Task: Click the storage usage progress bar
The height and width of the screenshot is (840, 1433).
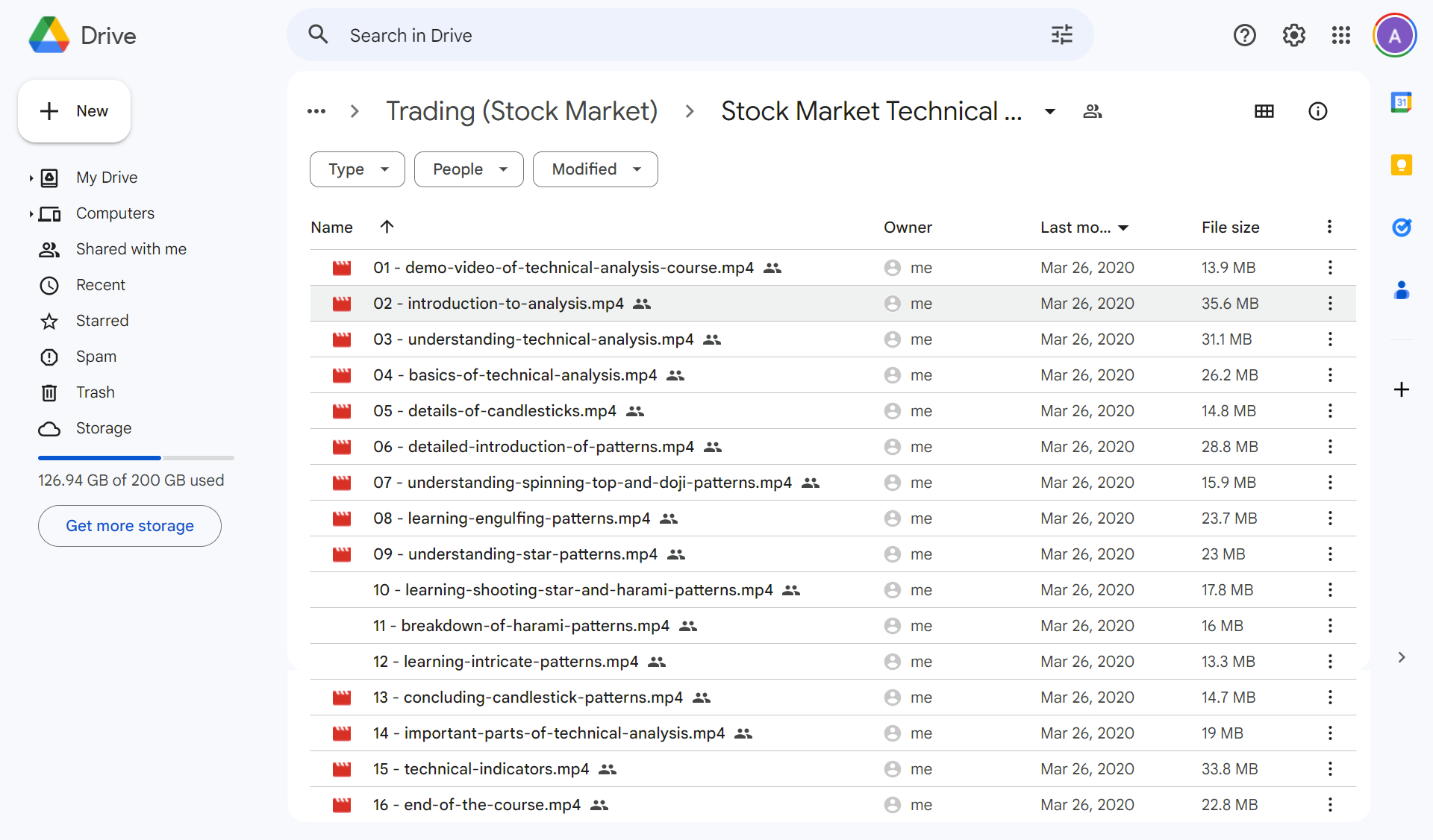Action: [136, 457]
